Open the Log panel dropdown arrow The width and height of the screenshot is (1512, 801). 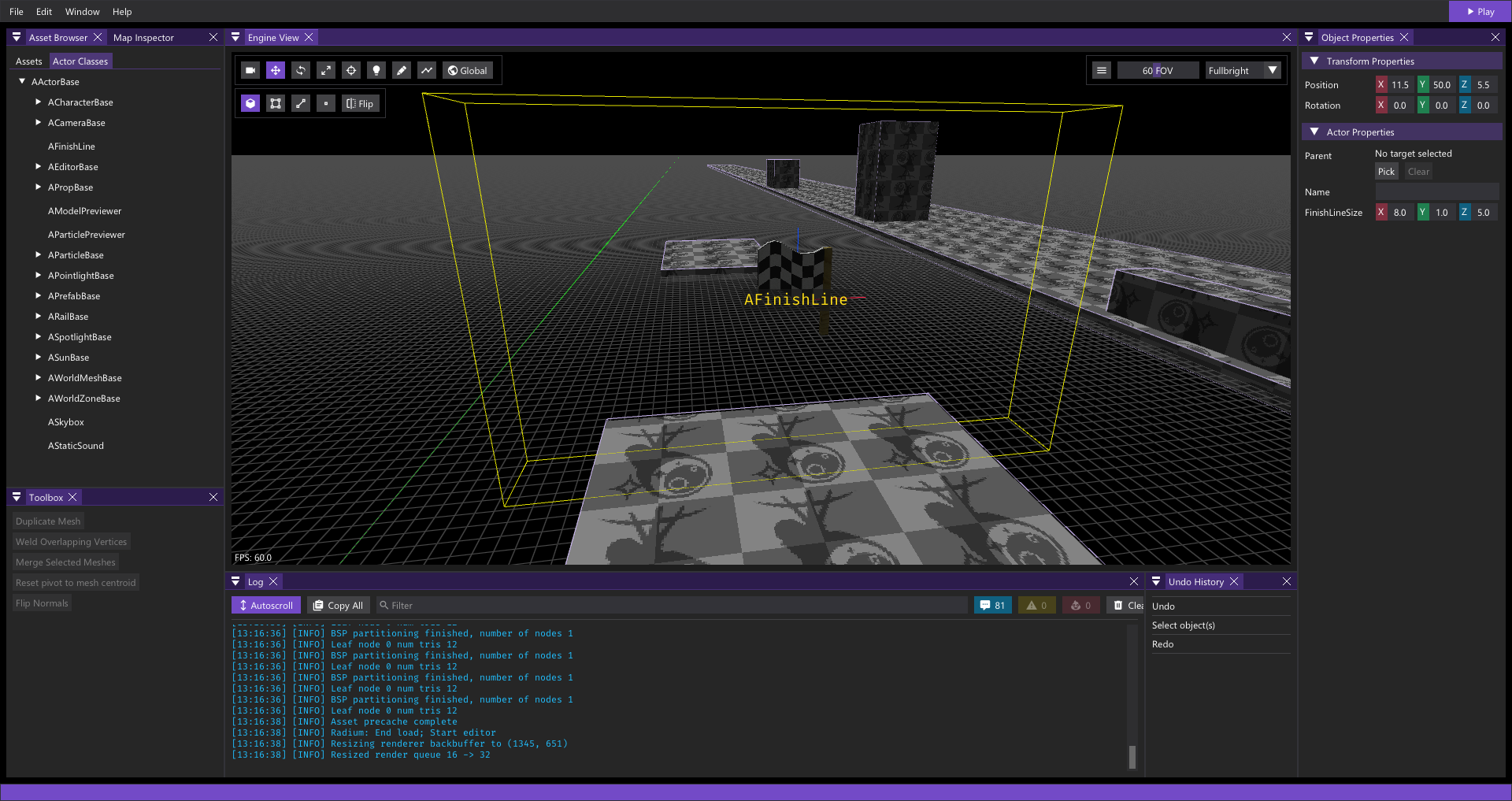(x=235, y=581)
